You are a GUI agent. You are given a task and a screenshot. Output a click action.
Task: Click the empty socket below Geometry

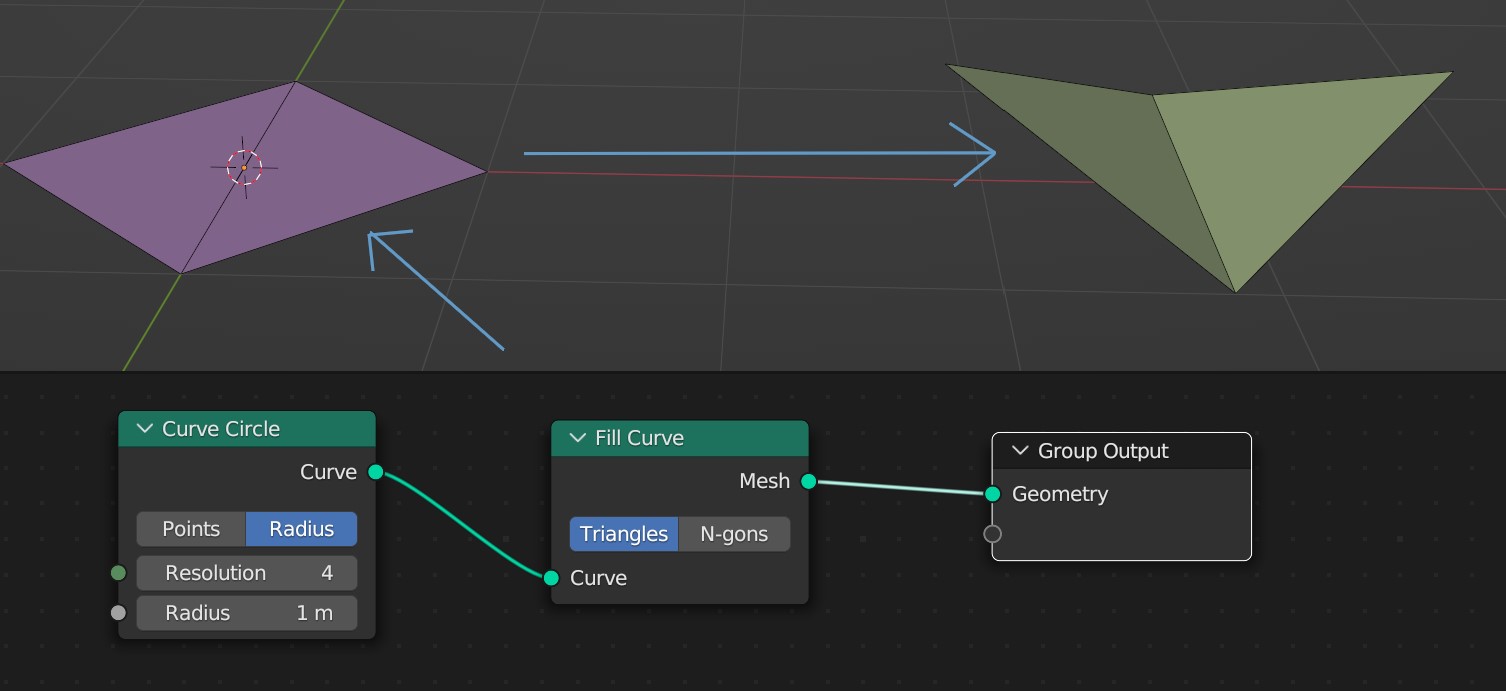click(992, 534)
